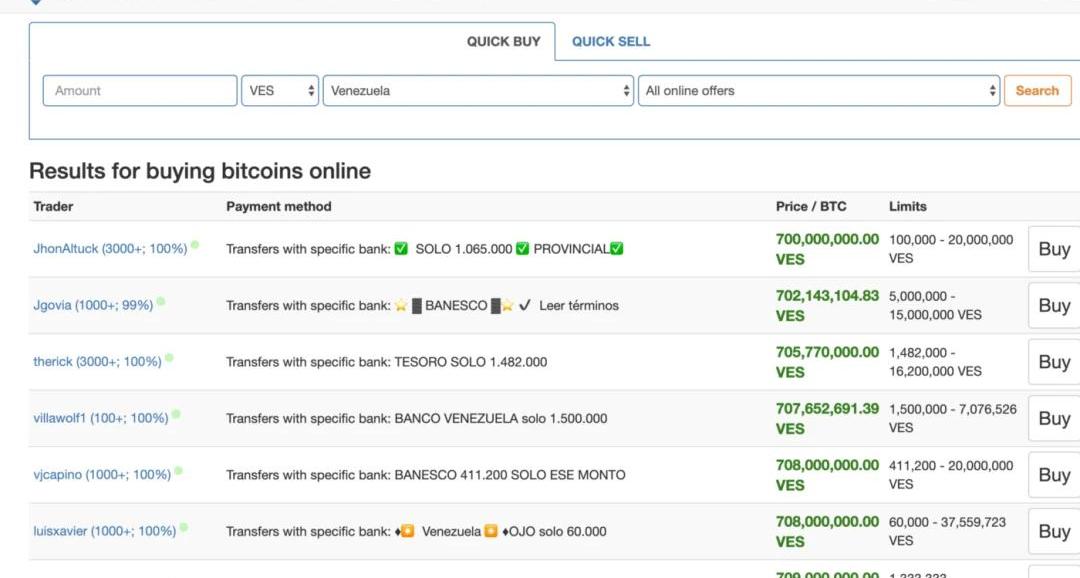Open the All online offers dropdown

click(x=818, y=91)
